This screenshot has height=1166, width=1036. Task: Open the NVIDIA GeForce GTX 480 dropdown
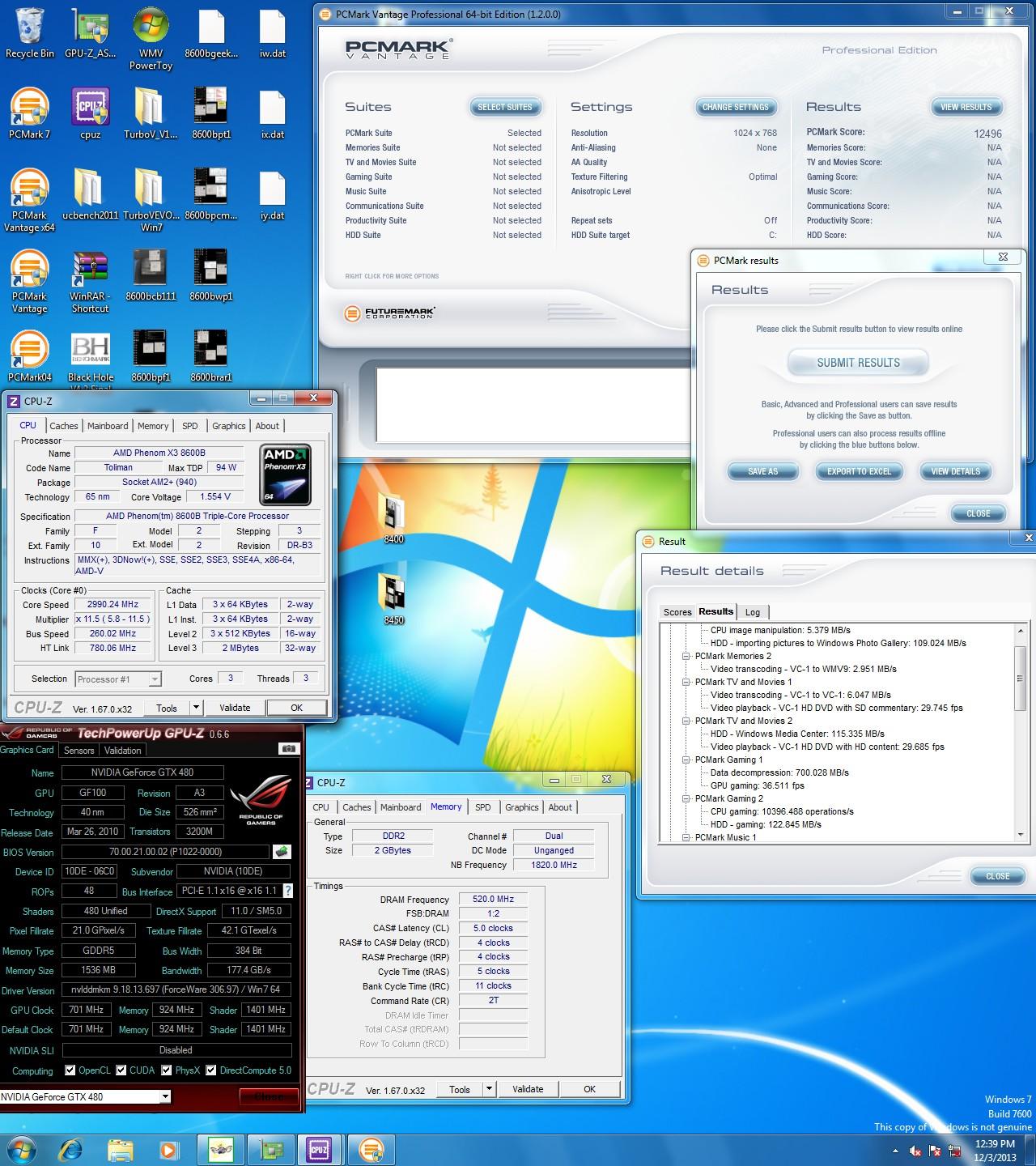[x=86, y=1097]
